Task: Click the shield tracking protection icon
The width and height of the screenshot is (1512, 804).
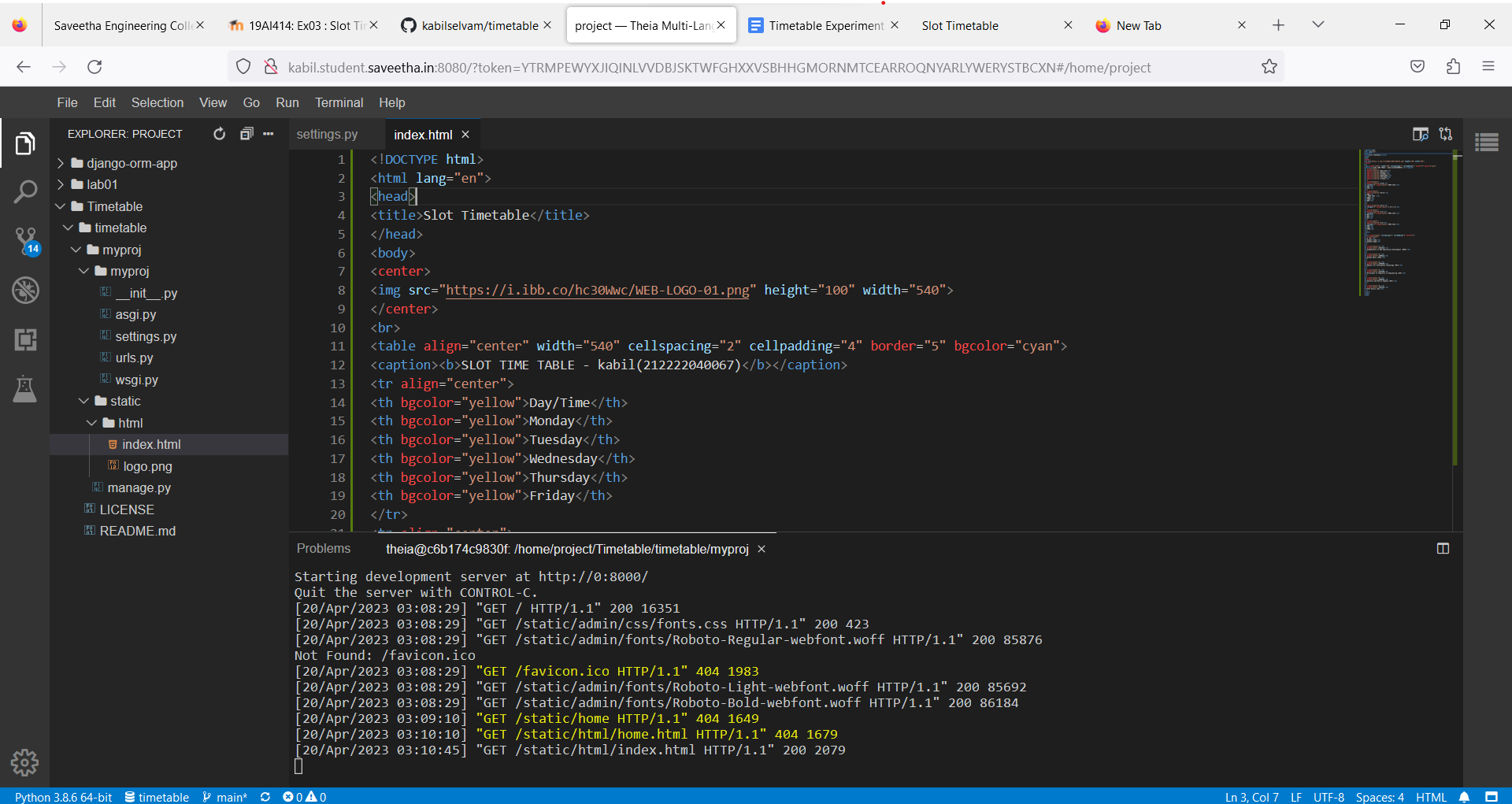Action: coord(243,67)
